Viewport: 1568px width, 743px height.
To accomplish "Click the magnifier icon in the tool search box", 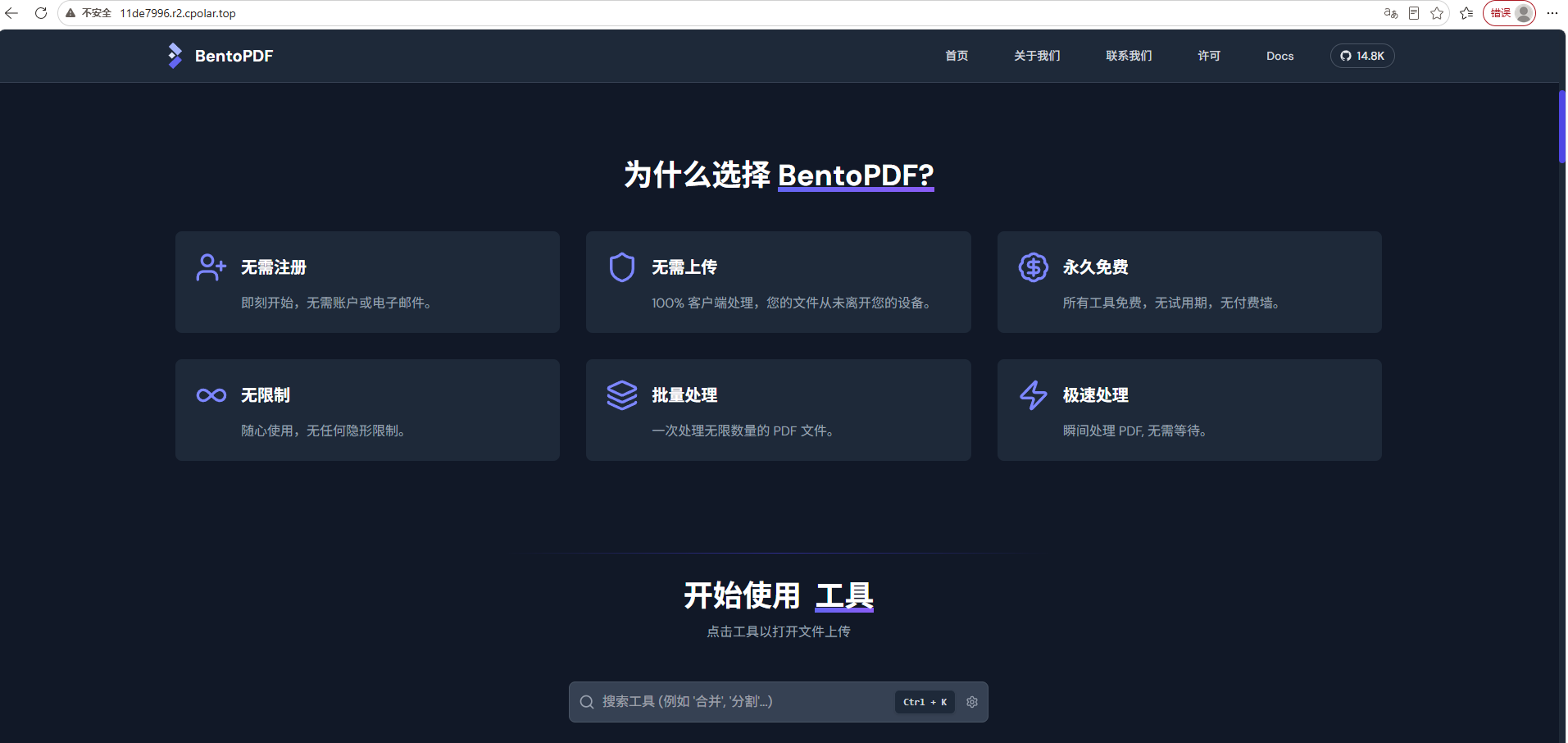I will tap(587, 702).
